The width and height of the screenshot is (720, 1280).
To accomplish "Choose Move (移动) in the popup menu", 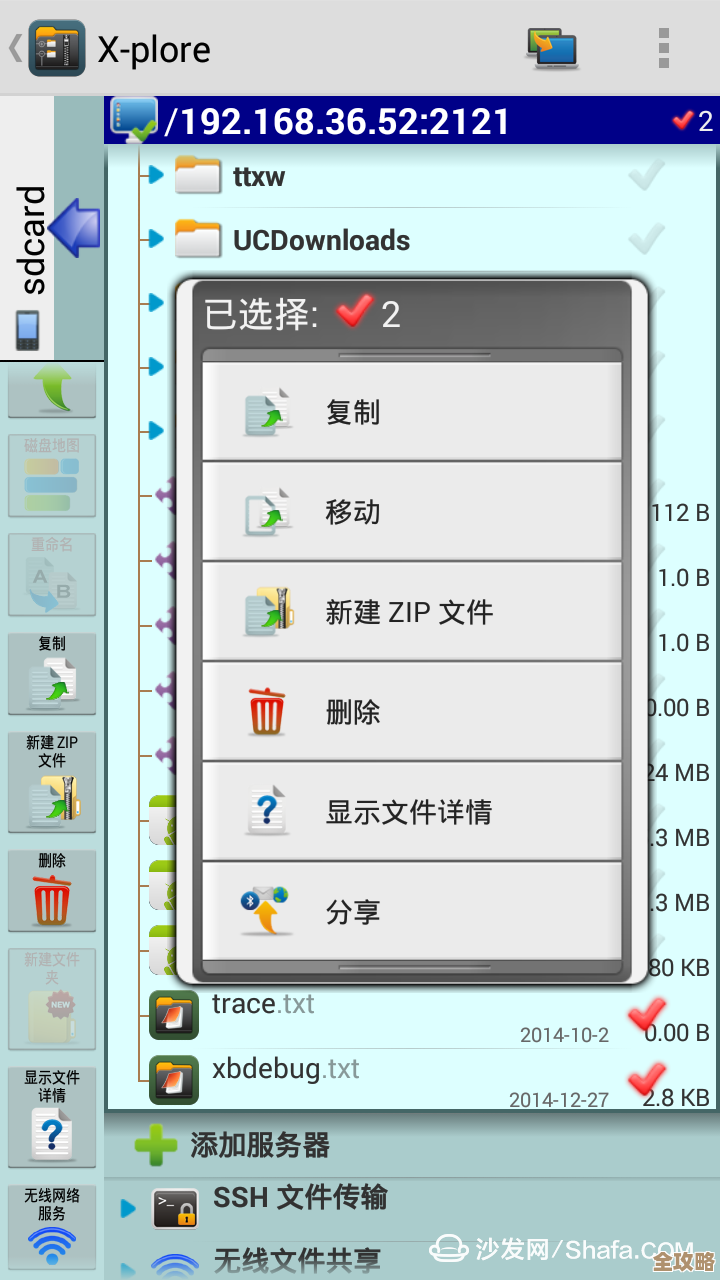I will [x=412, y=511].
